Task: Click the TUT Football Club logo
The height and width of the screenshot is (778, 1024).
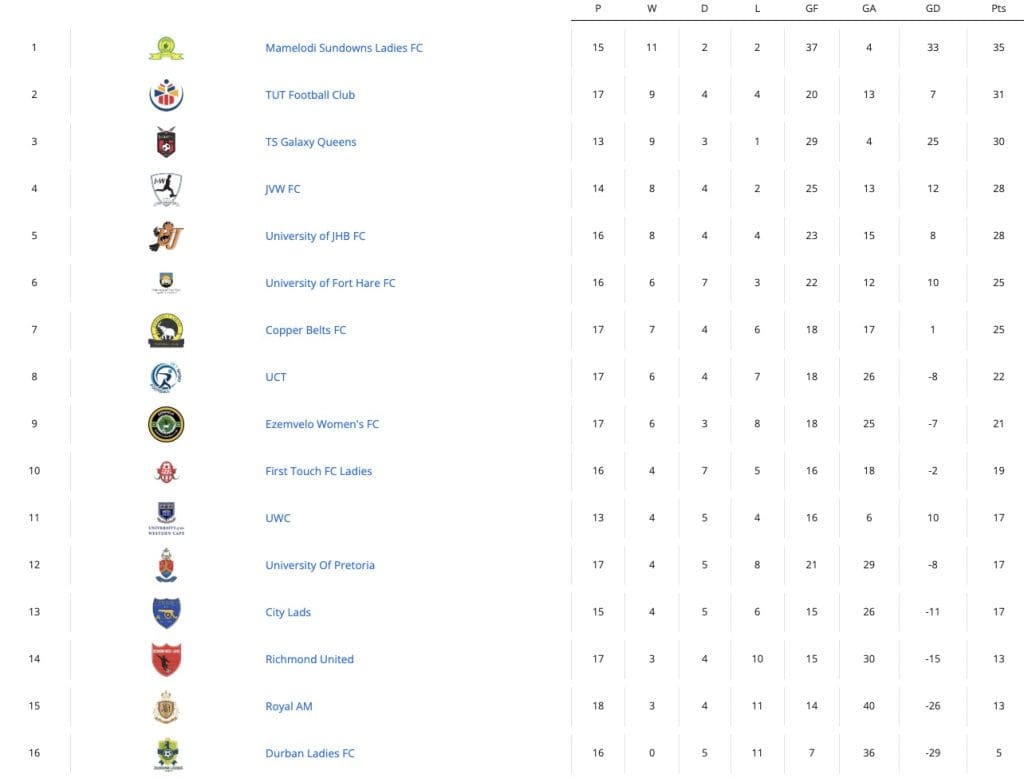Action: click(166, 95)
